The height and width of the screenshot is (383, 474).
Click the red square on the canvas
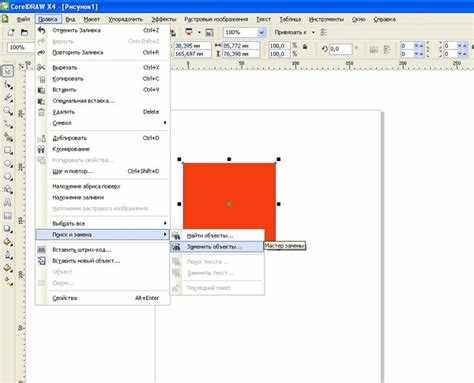tap(229, 202)
